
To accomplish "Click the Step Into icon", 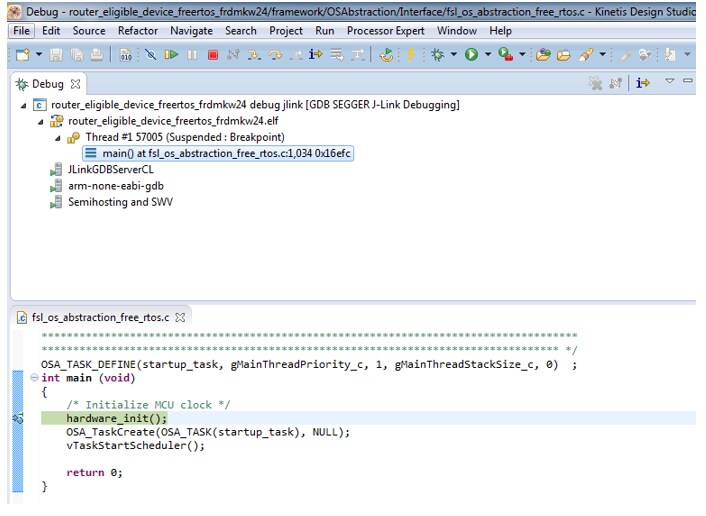I will 254,55.
